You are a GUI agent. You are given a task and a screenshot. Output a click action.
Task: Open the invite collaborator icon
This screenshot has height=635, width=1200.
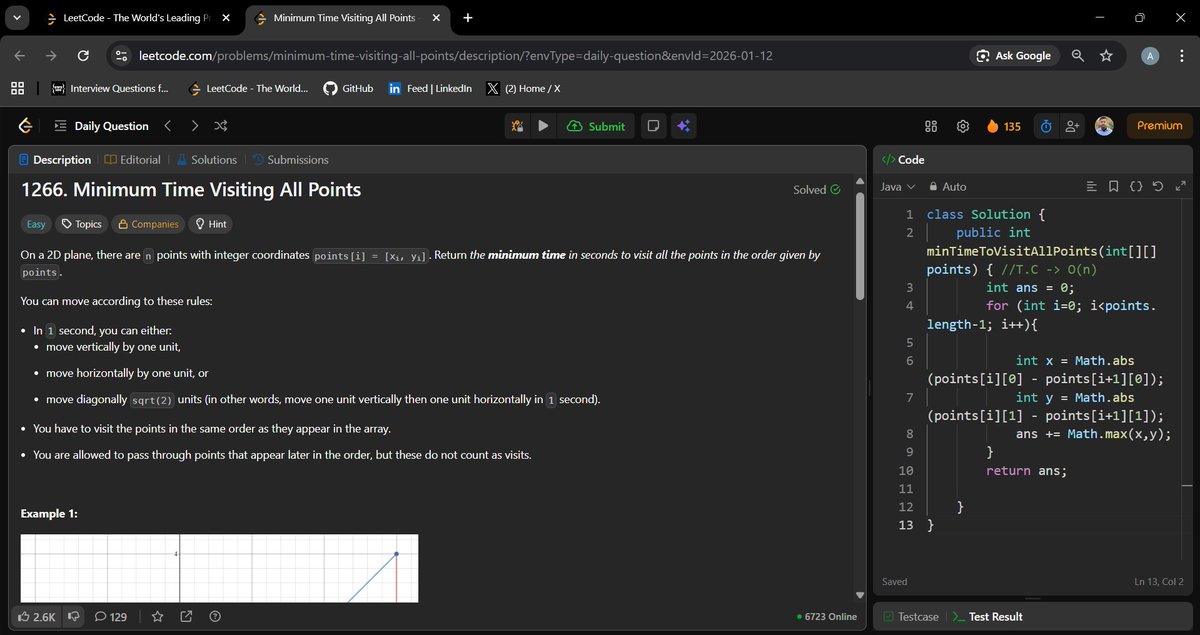click(1073, 126)
